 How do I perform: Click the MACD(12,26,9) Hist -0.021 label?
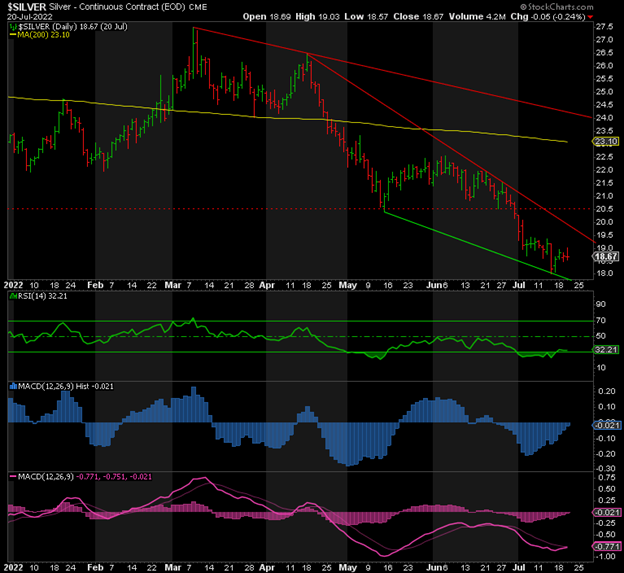(66, 386)
